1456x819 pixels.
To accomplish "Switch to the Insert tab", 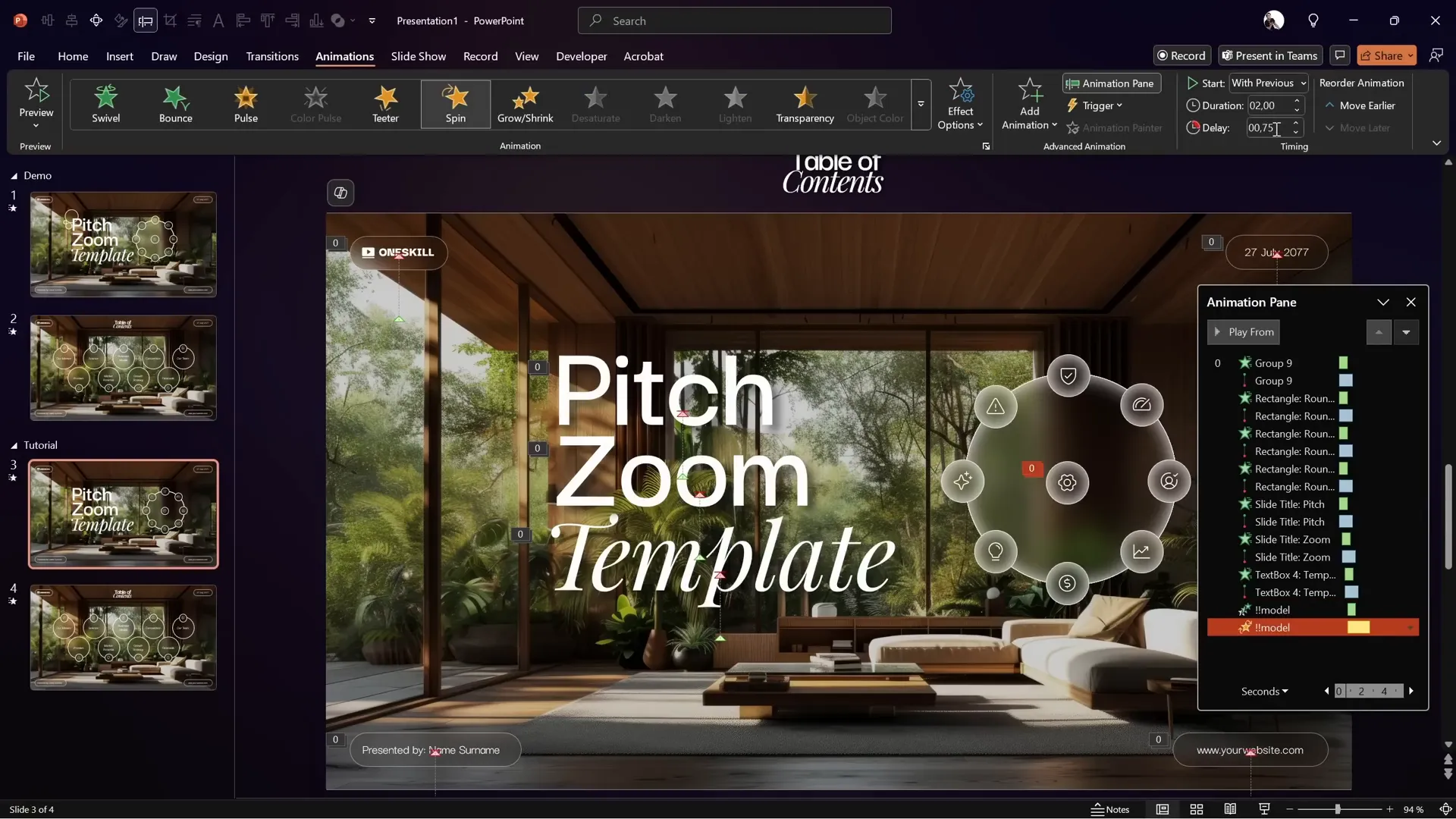I will 120,56.
